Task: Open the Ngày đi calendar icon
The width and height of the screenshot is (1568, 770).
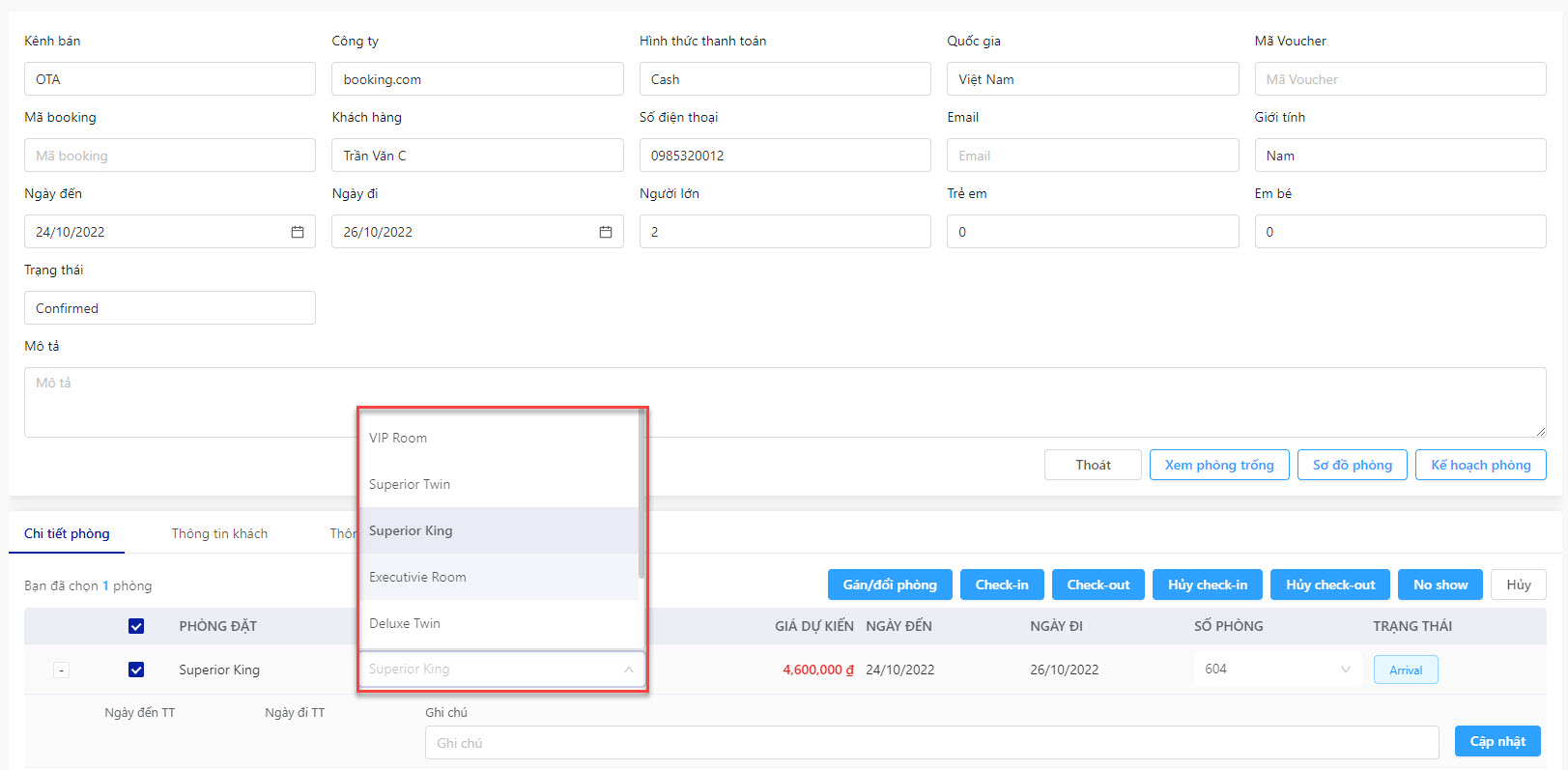Action: coord(606,232)
